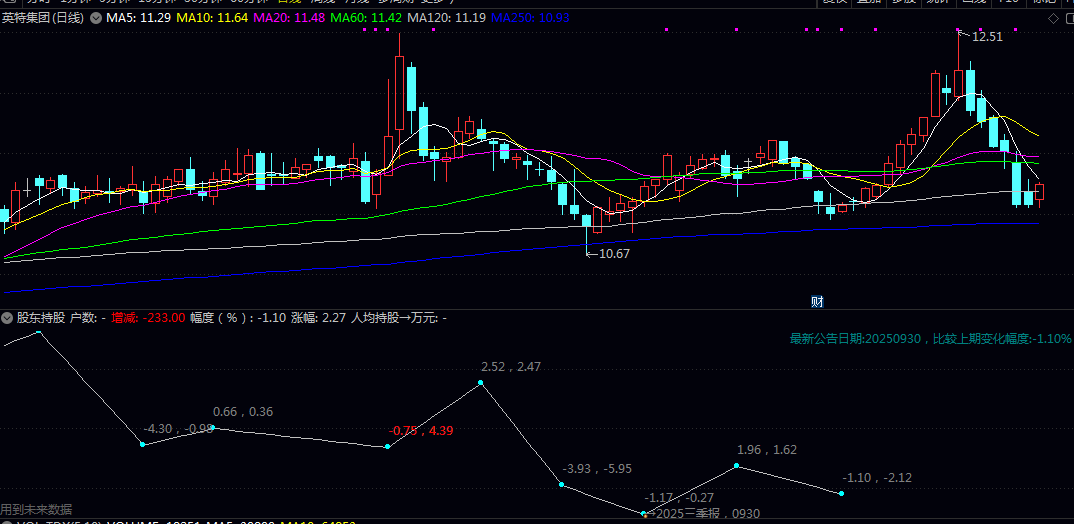Screen dimensions: 1074x524
Task: Select the green MA60: 11.42 label
Action: (365, 18)
